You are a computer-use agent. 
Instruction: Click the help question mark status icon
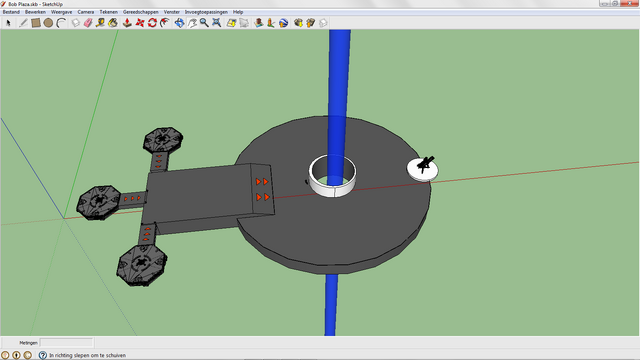tap(42, 355)
